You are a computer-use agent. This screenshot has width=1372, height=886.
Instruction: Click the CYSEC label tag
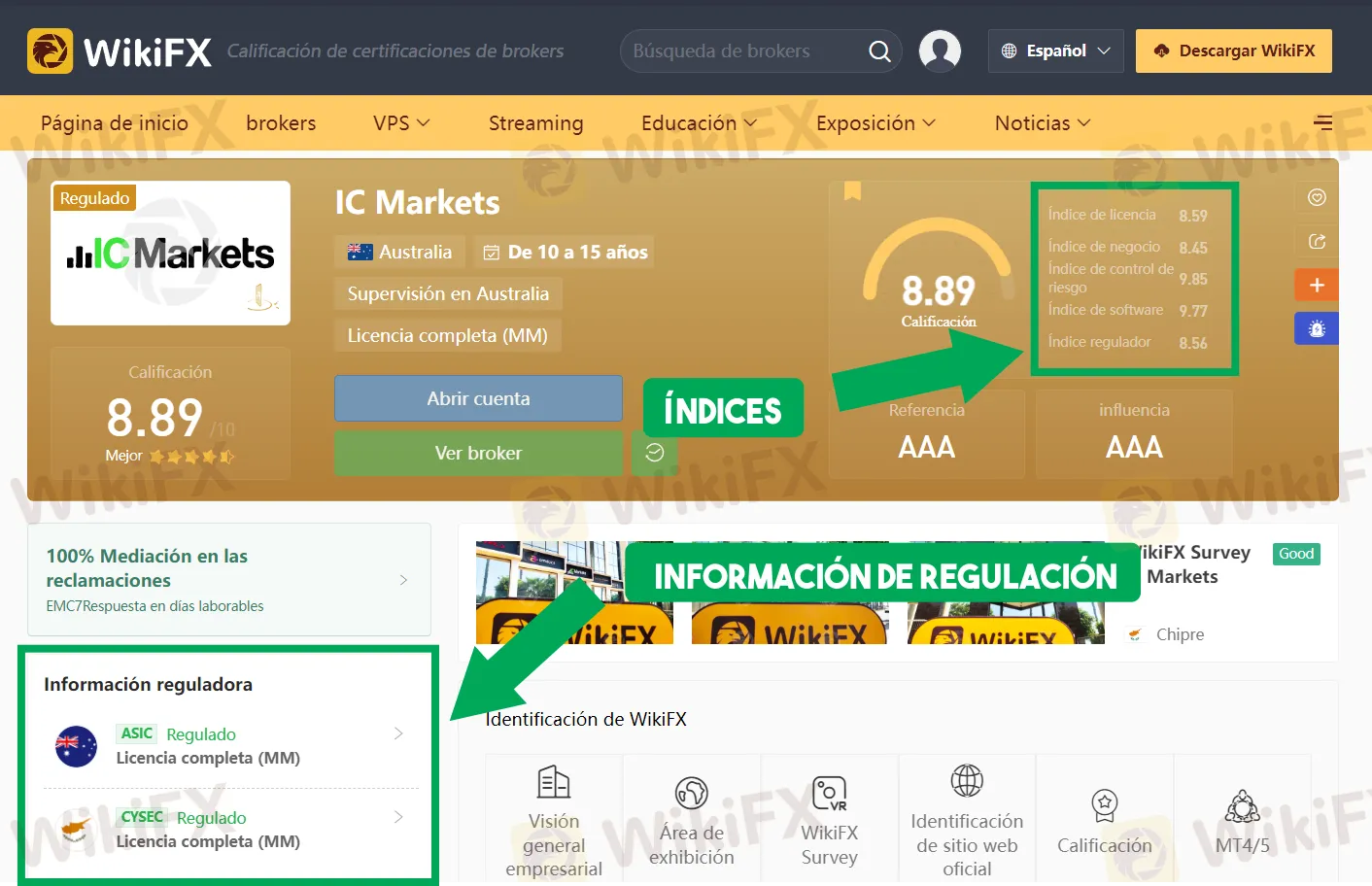click(x=142, y=817)
